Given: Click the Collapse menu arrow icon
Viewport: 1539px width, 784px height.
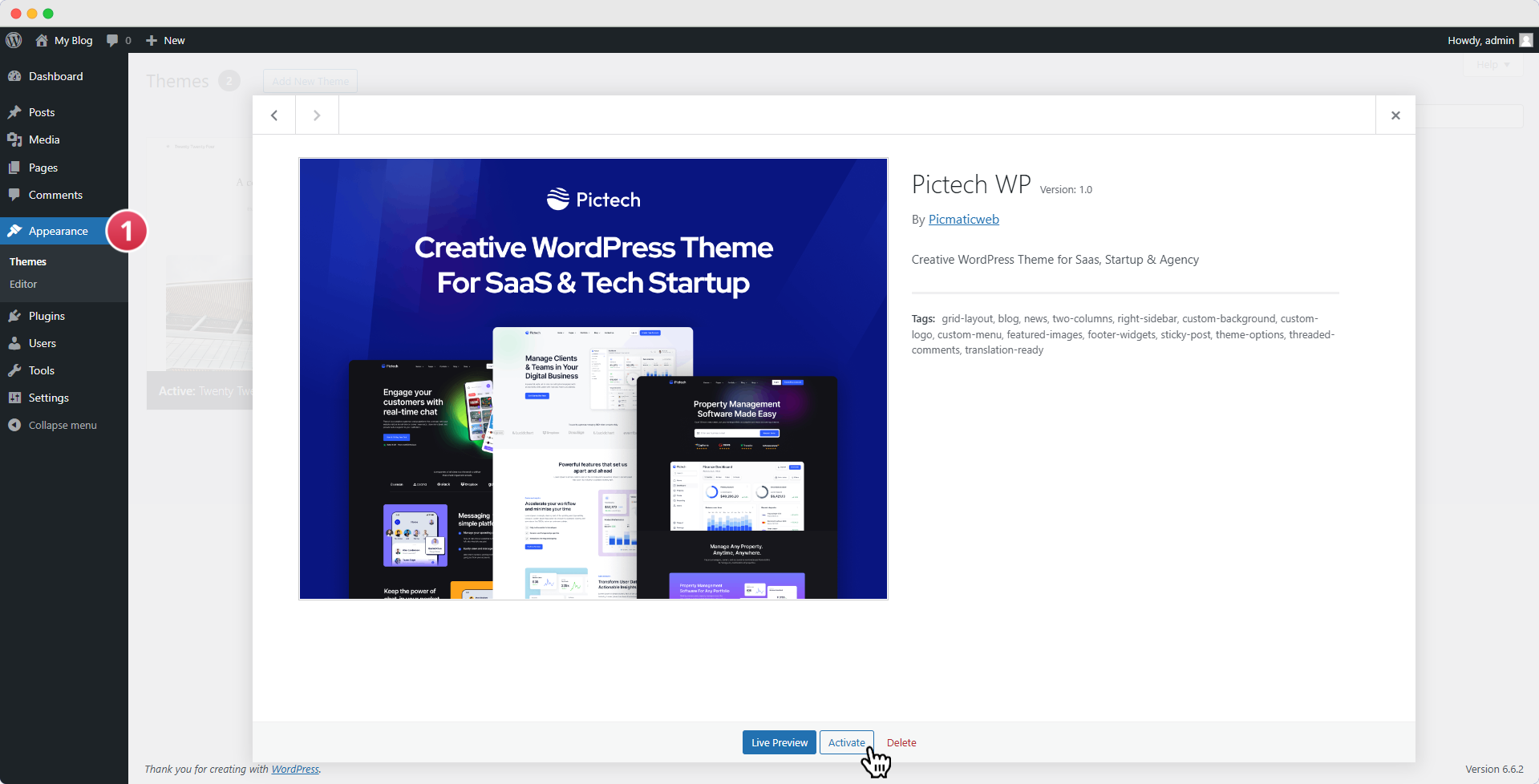Looking at the screenshot, I should [x=14, y=425].
